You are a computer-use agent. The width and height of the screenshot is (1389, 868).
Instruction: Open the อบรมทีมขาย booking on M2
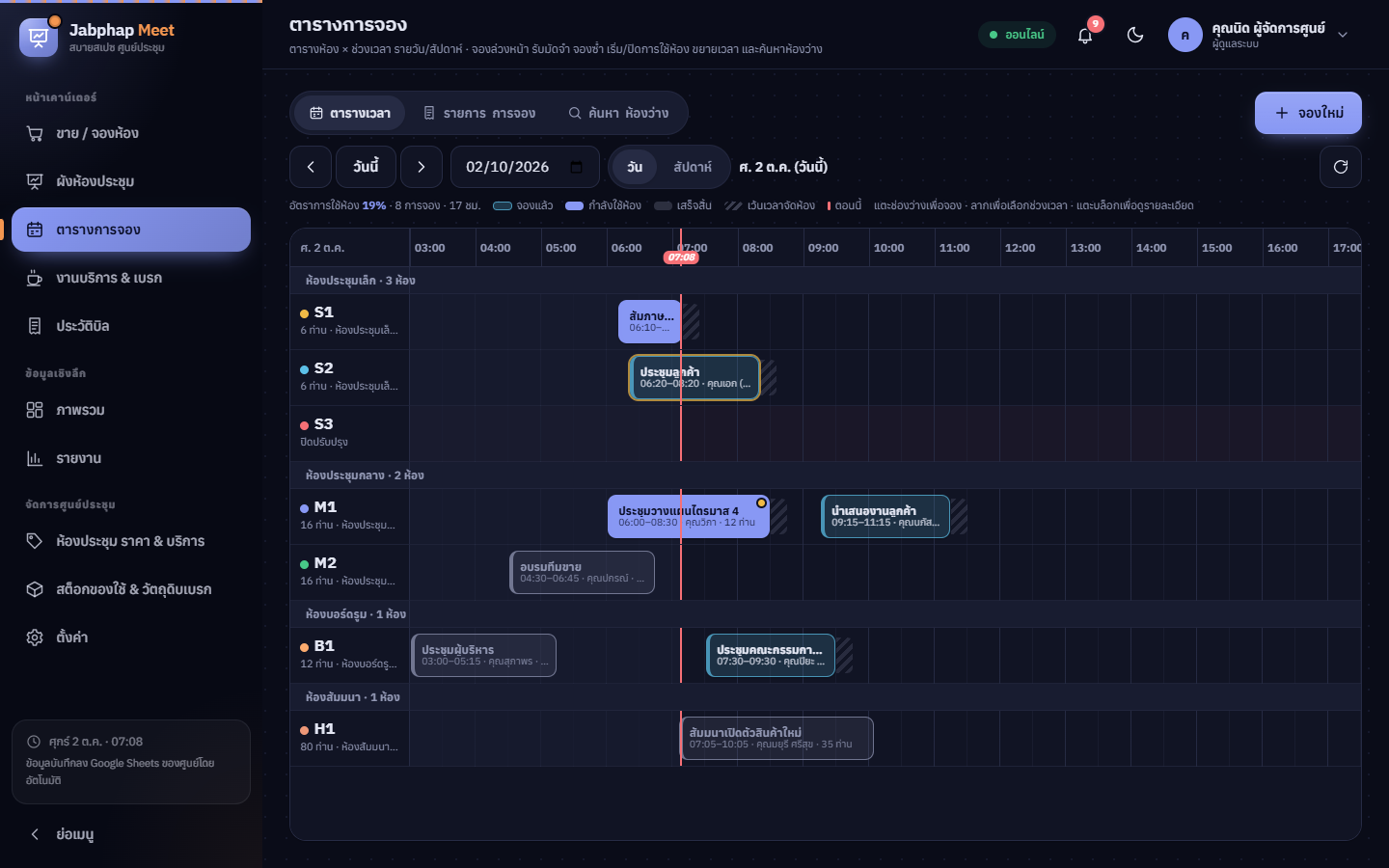pyautogui.click(x=583, y=572)
